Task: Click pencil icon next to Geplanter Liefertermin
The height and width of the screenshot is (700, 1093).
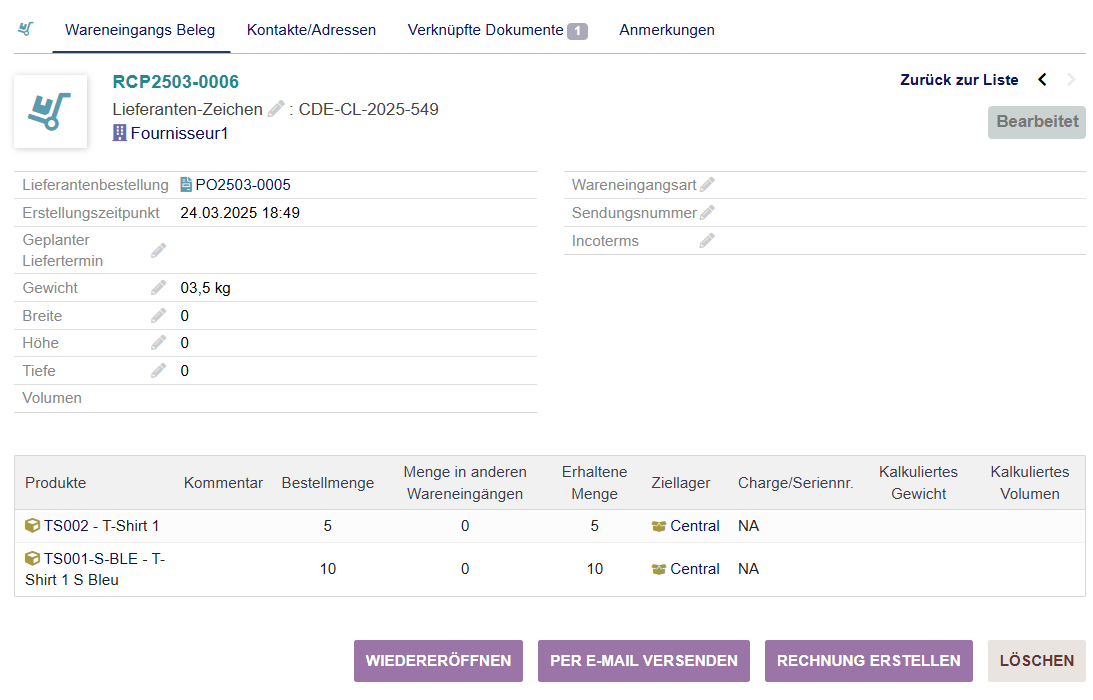Action: coord(158,250)
